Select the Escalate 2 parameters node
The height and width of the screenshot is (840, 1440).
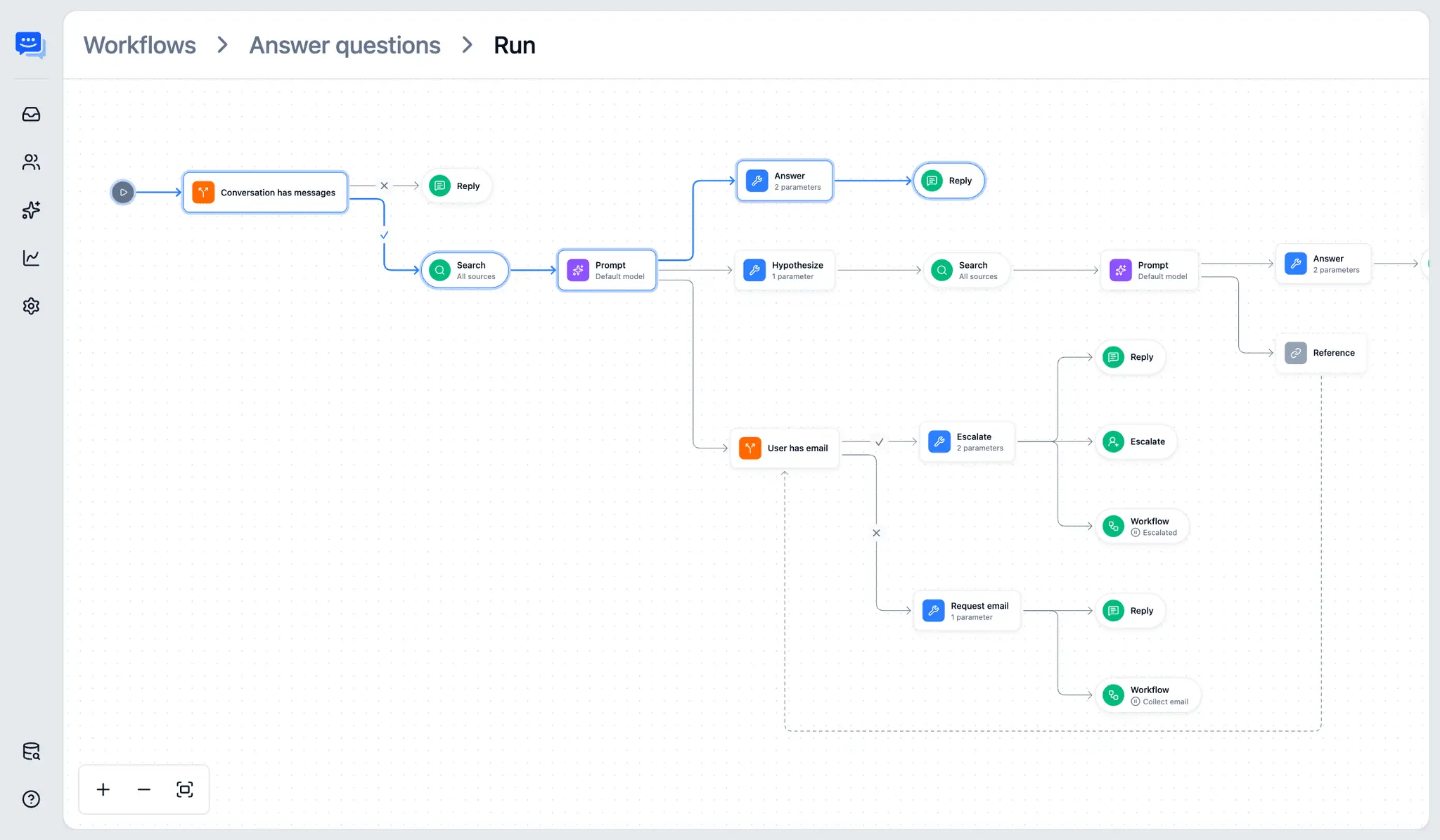(x=967, y=441)
